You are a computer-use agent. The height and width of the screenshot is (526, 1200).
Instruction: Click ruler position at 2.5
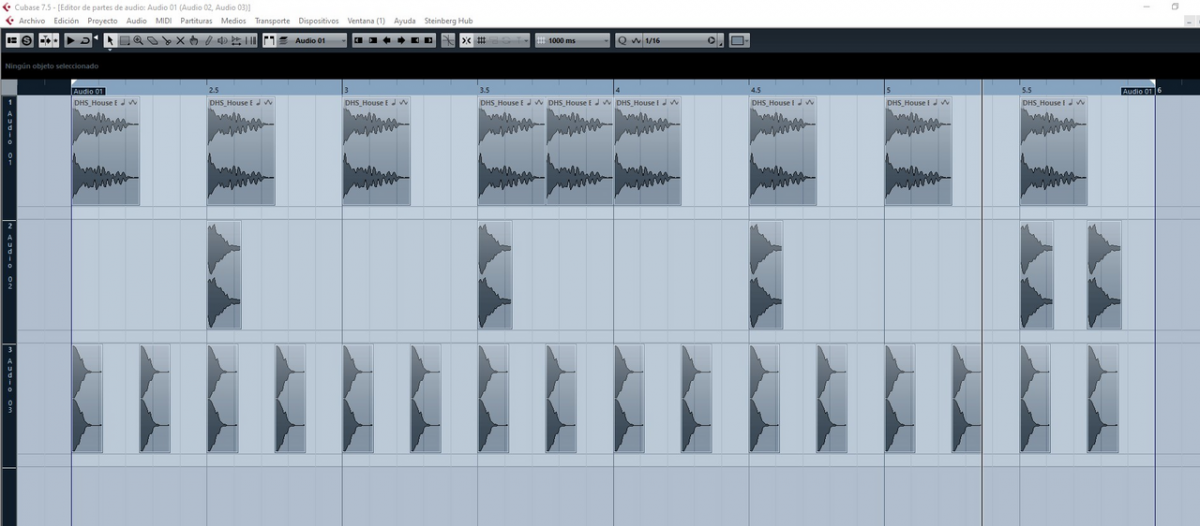point(213,90)
